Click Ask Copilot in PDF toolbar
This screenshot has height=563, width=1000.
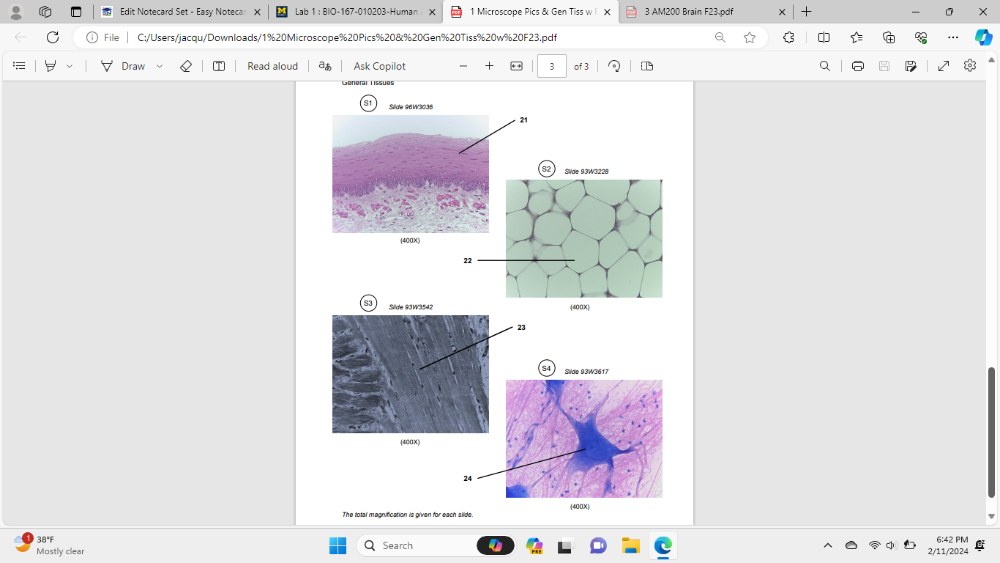pyautogui.click(x=379, y=66)
